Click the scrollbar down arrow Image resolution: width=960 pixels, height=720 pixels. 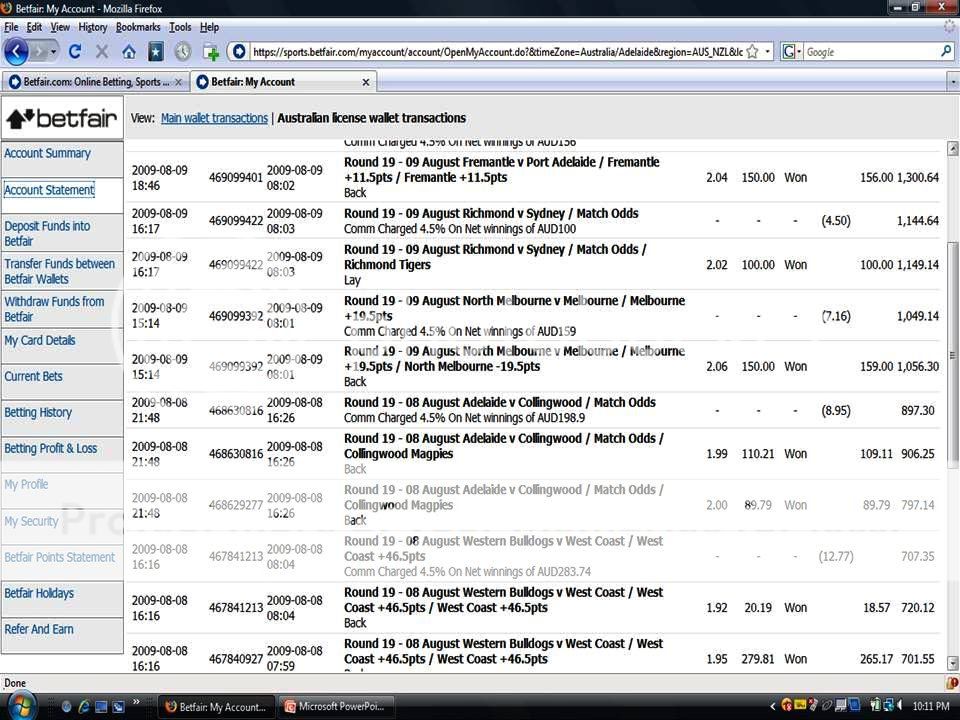pyautogui.click(x=953, y=663)
